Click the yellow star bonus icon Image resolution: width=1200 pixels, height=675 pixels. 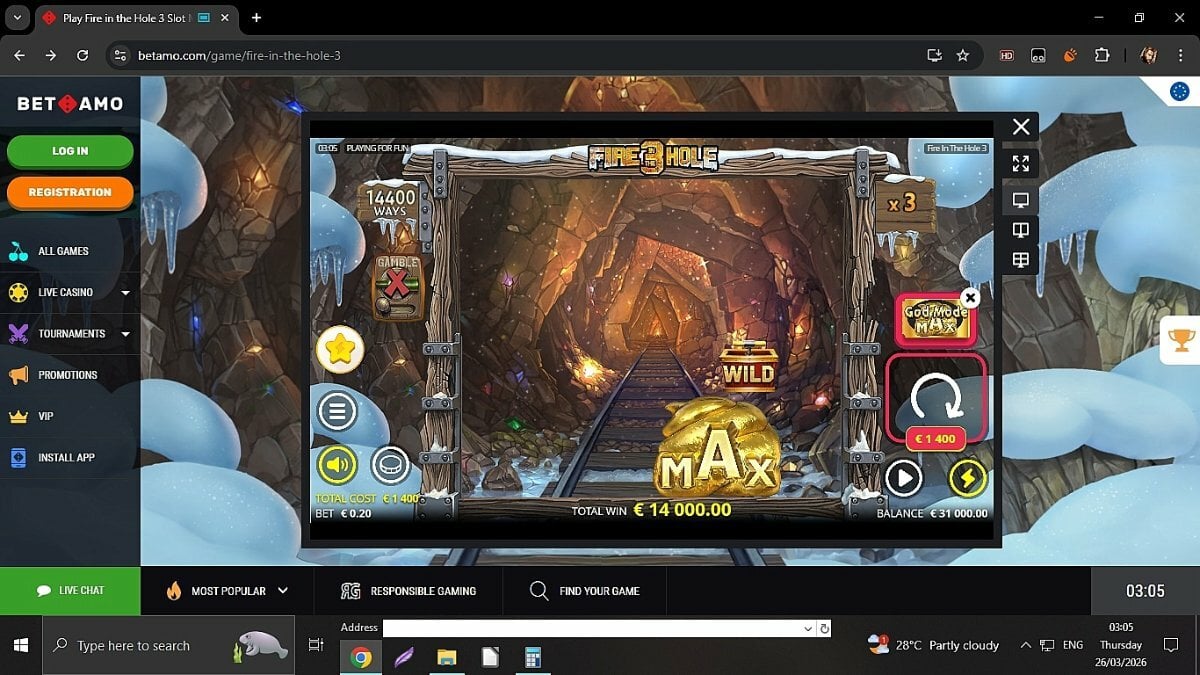pyautogui.click(x=340, y=349)
